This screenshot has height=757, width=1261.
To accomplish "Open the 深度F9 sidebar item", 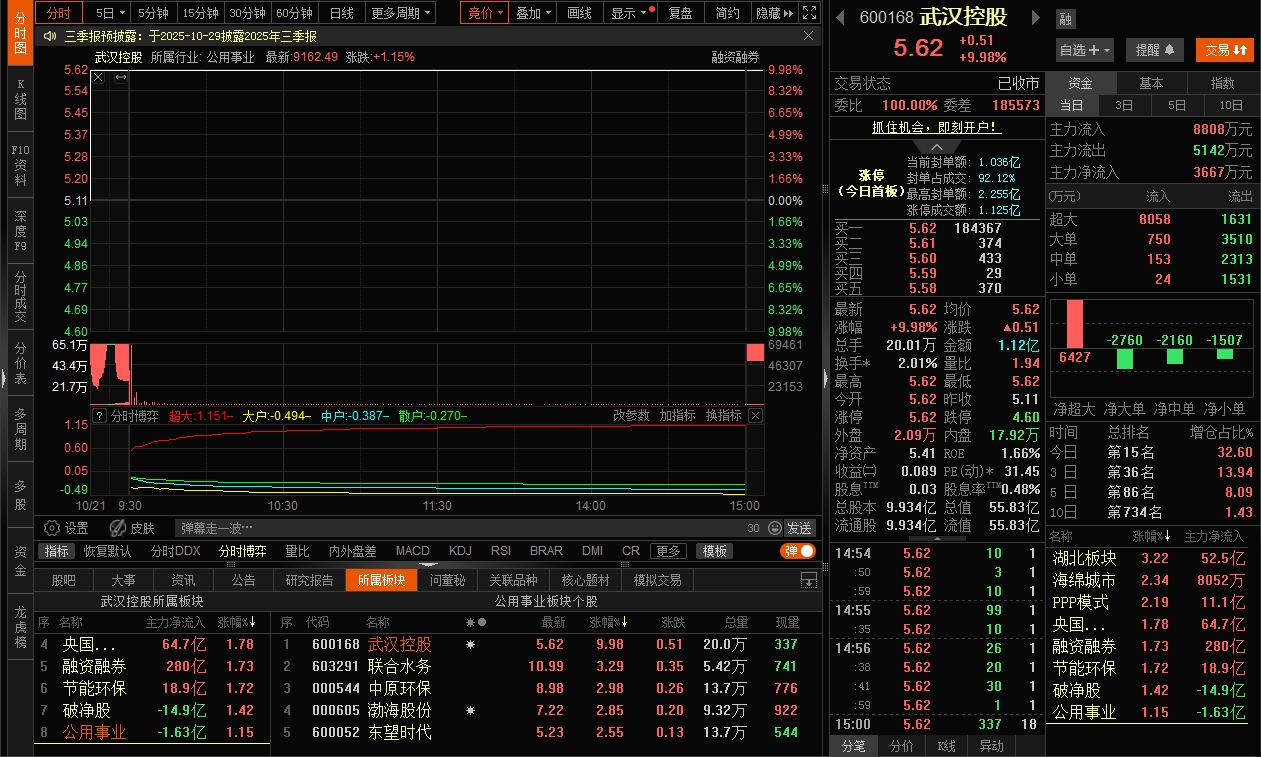I will tap(20, 231).
